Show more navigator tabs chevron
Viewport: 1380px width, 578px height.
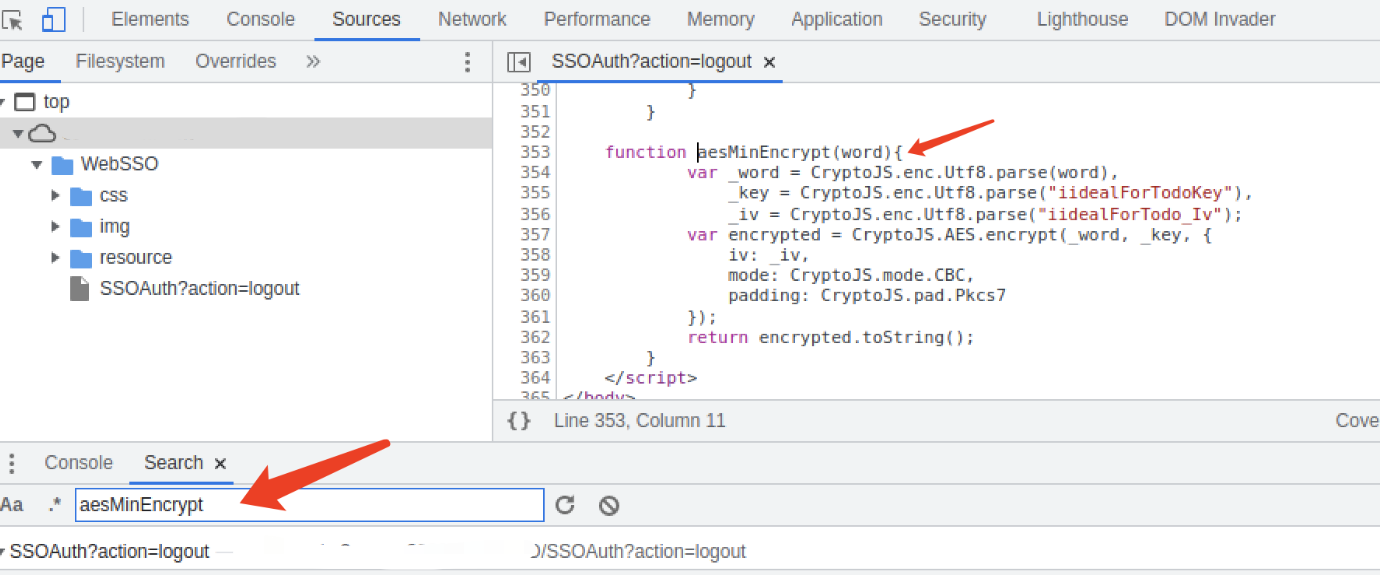point(313,61)
